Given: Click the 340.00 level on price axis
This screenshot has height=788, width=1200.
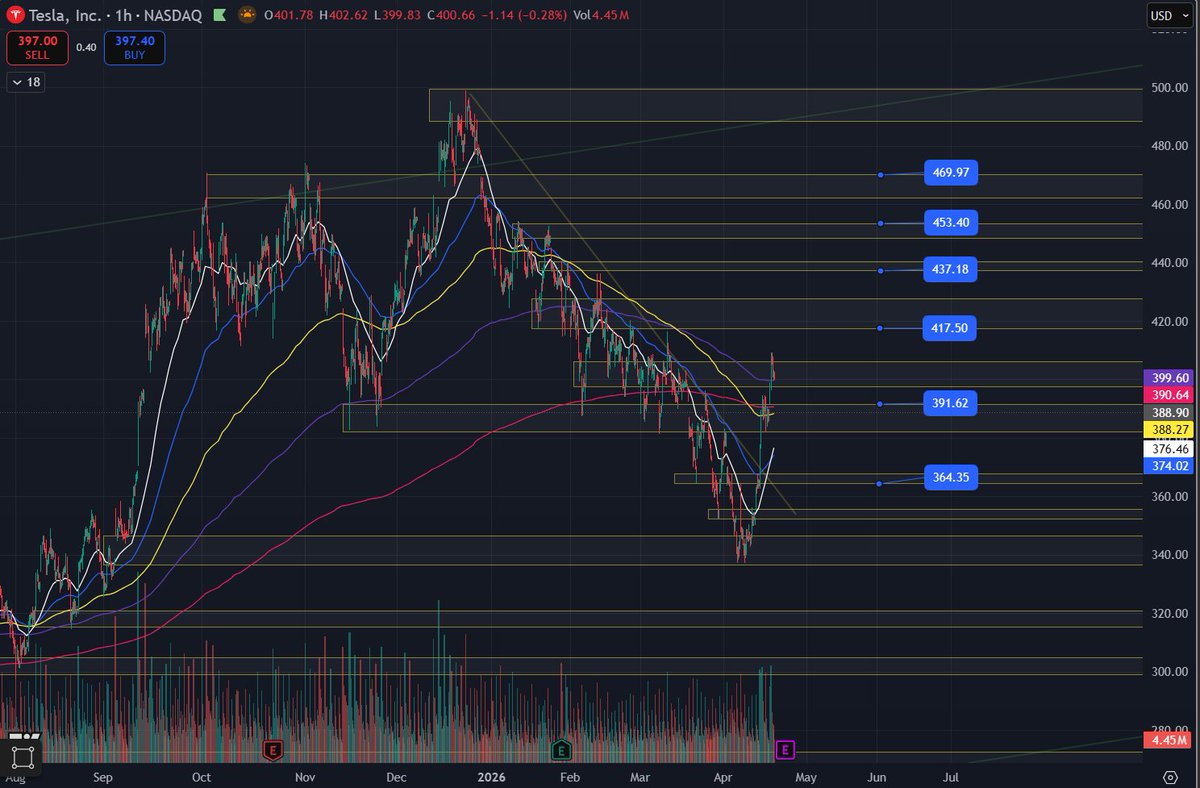Looking at the screenshot, I should click(x=1168, y=554).
